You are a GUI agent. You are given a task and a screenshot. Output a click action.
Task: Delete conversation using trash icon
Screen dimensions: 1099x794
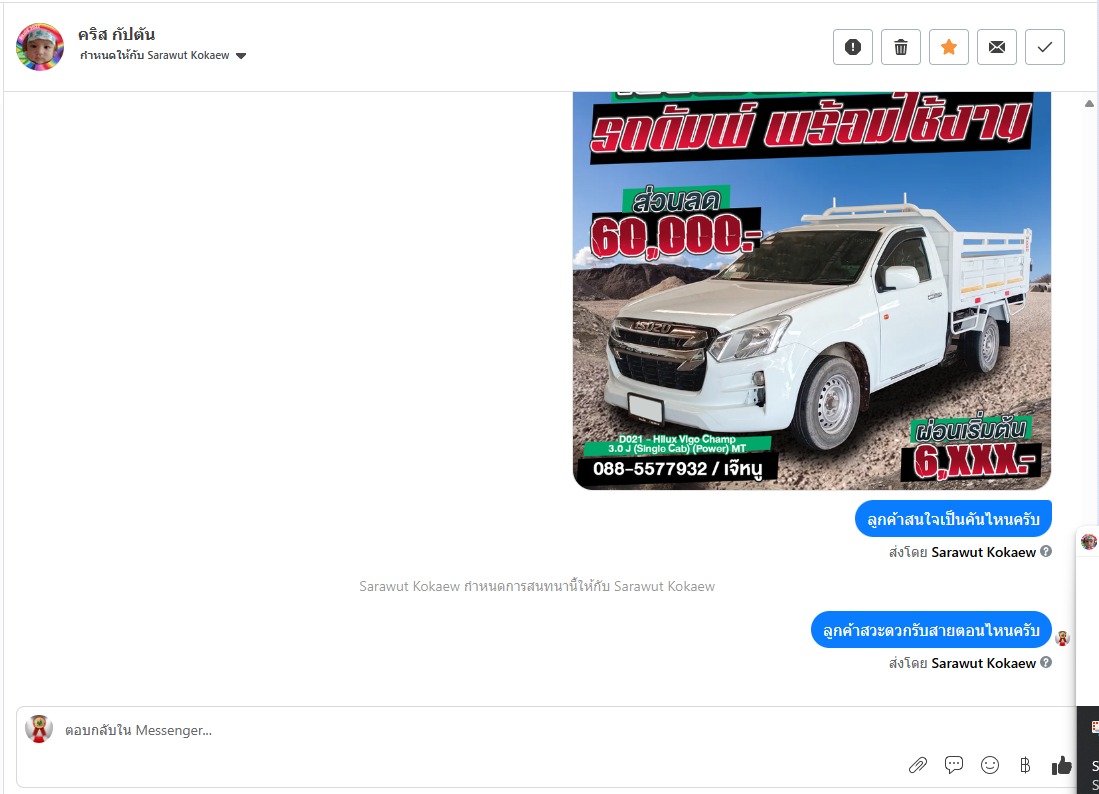tap(901, 47)
